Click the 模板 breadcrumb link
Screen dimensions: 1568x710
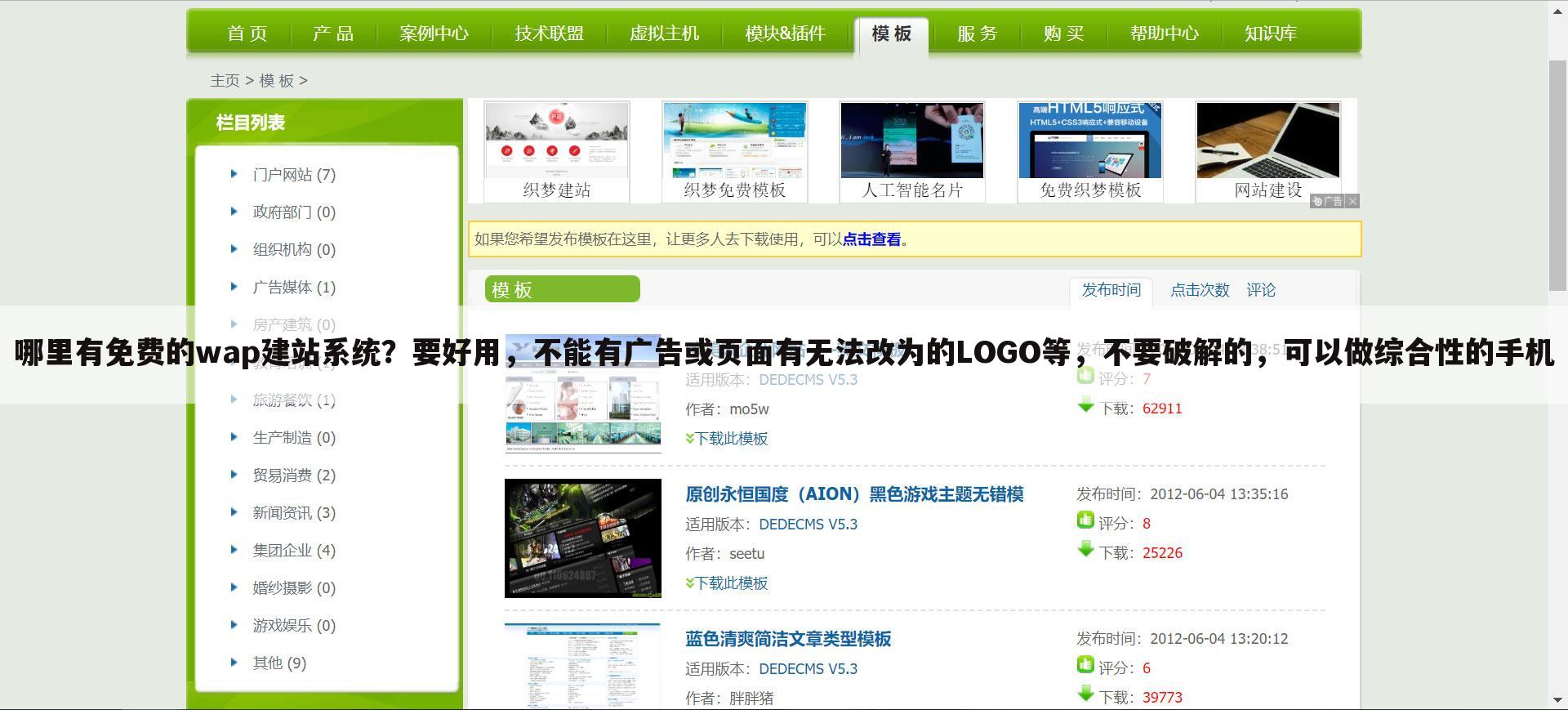(x=276, y=80)
